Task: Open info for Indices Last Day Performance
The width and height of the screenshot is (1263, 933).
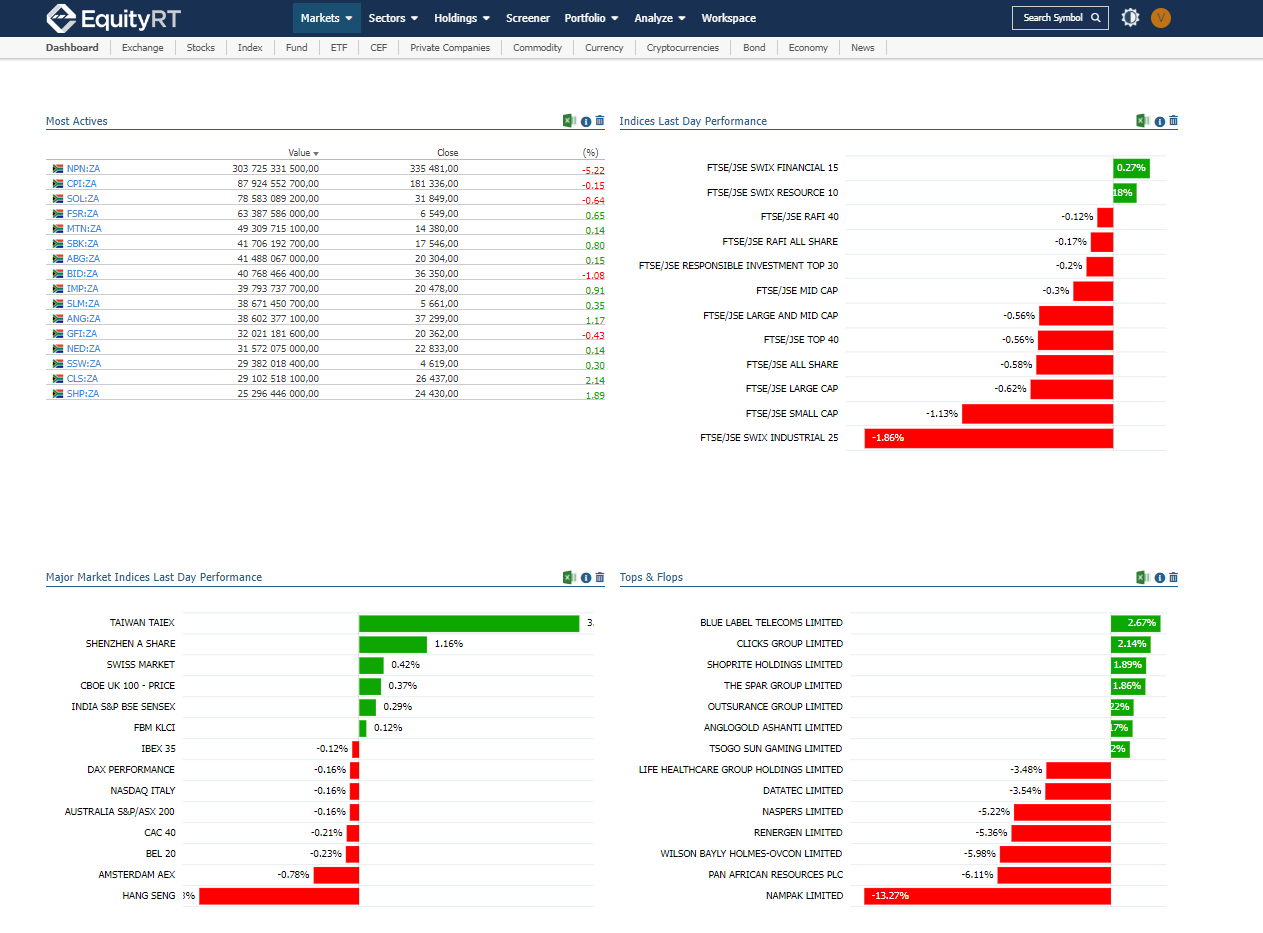Action: 1160,121
